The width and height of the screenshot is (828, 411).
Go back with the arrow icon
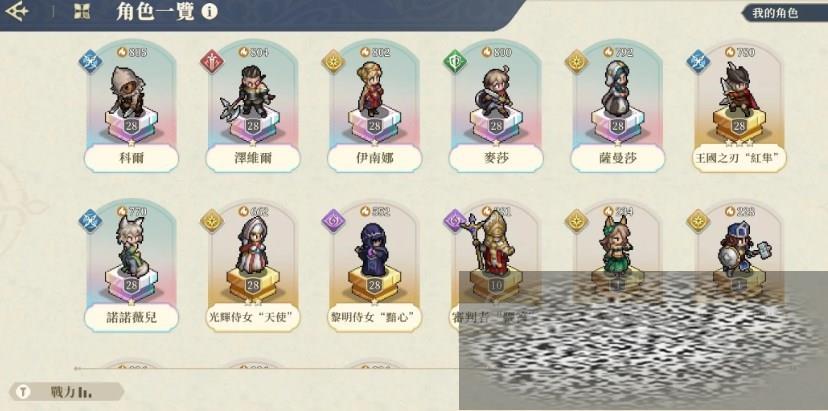coord(16,12)
